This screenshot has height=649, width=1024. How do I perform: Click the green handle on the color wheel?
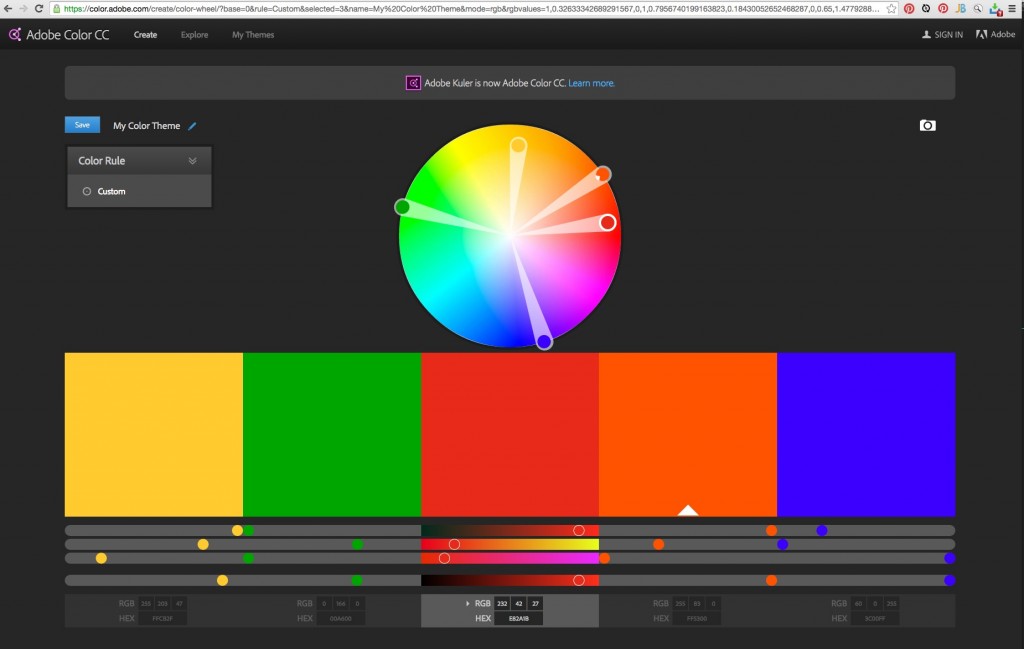[402, 207]
